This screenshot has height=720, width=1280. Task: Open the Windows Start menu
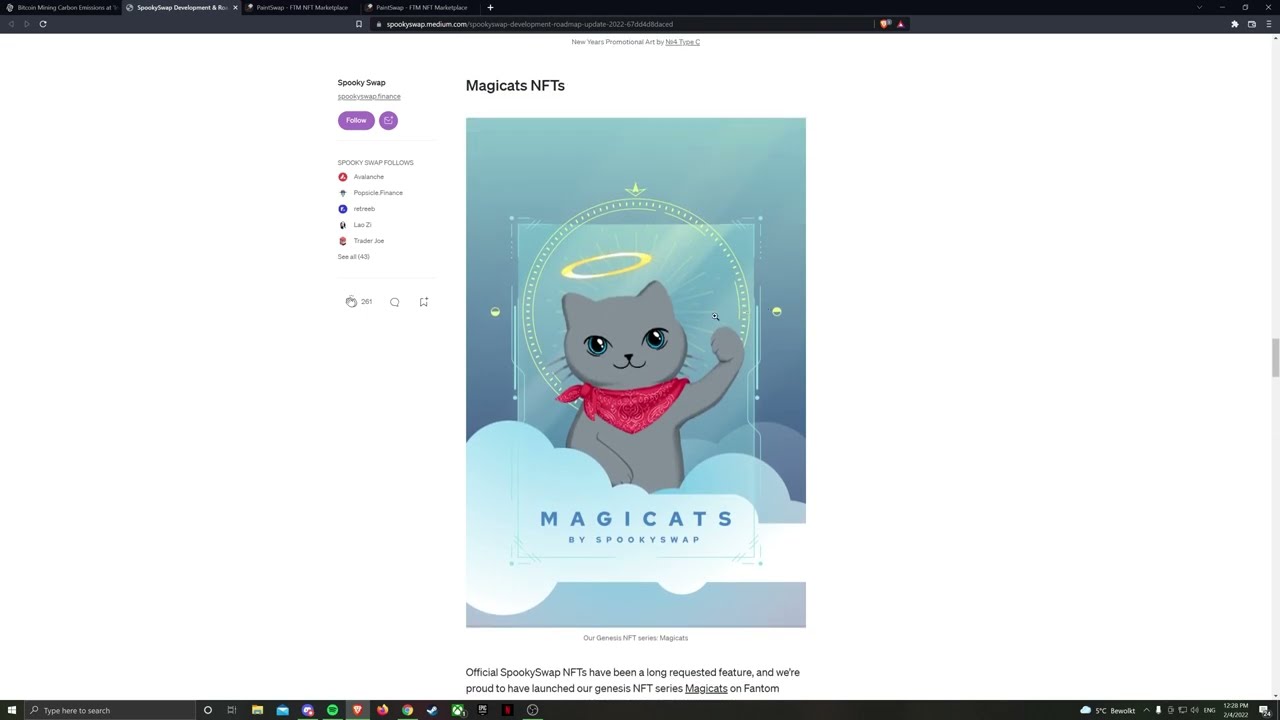coord(11,710)
